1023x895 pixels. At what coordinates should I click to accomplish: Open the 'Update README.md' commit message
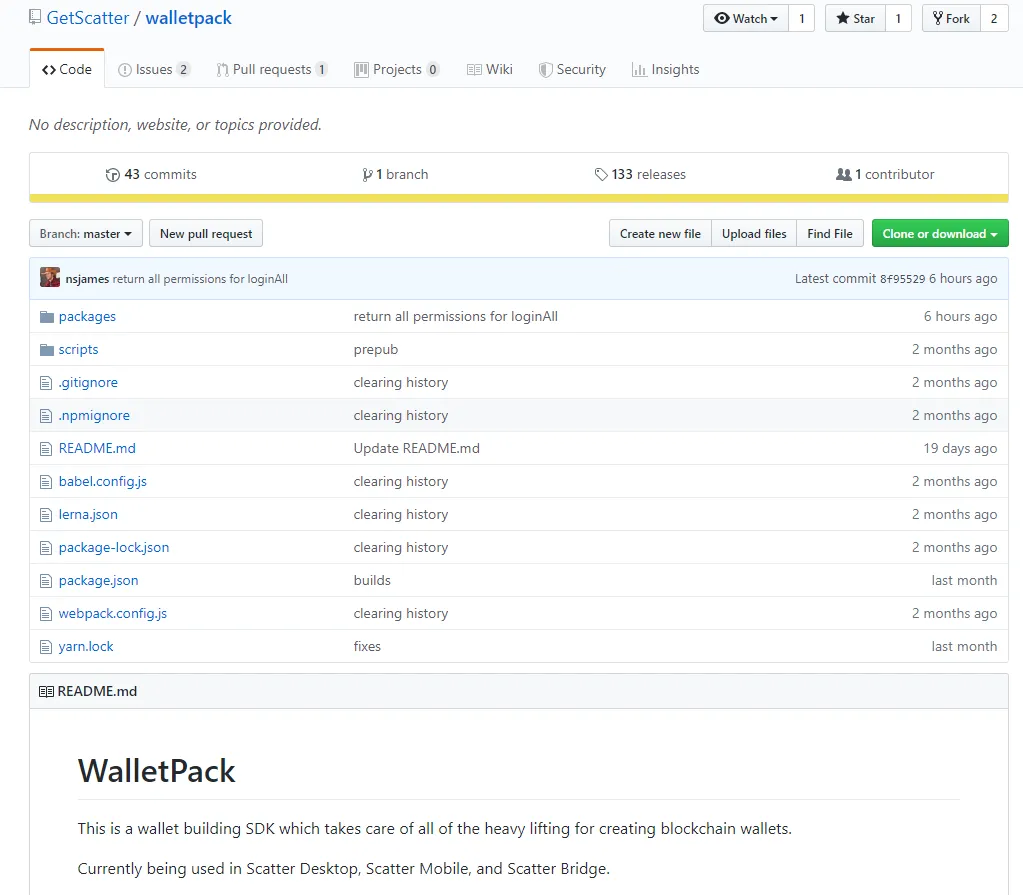(x=416, y=448)
